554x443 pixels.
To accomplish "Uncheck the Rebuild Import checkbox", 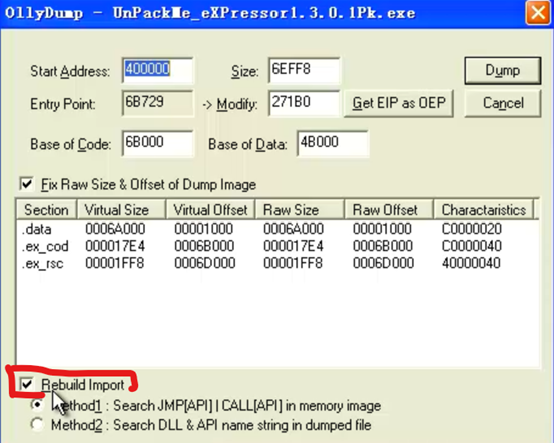I will point(27,384).
